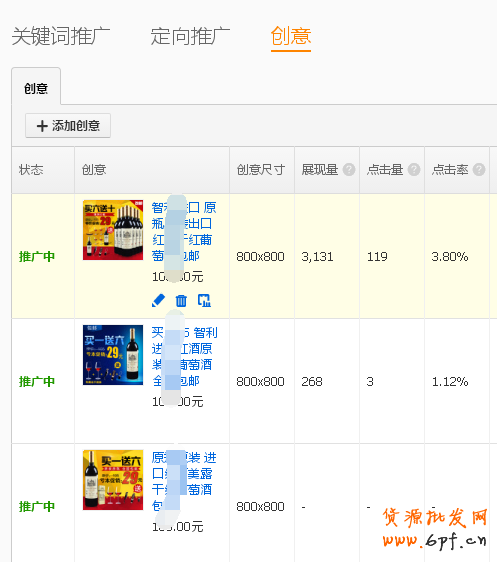Screen dimensions: 497x562
Task: Open the 点击率 help question mark icon
Action: coord(479,170)
